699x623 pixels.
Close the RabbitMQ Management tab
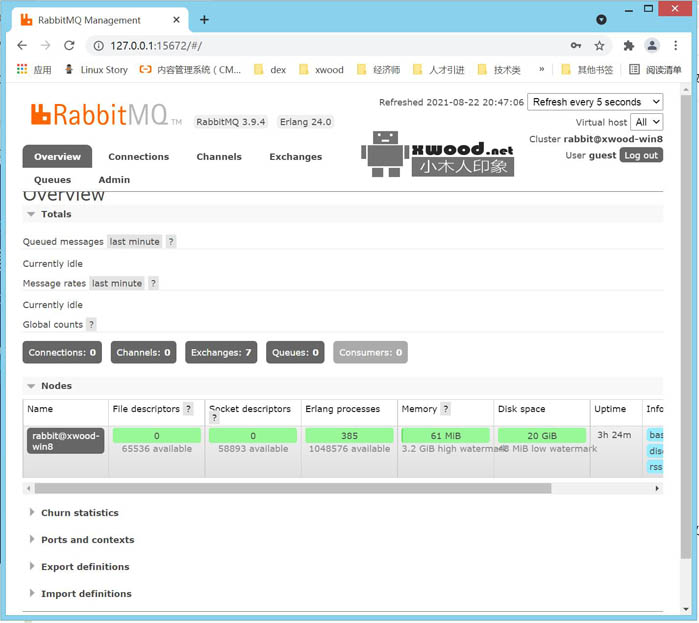pyautogui.click(x=176, y=20)
